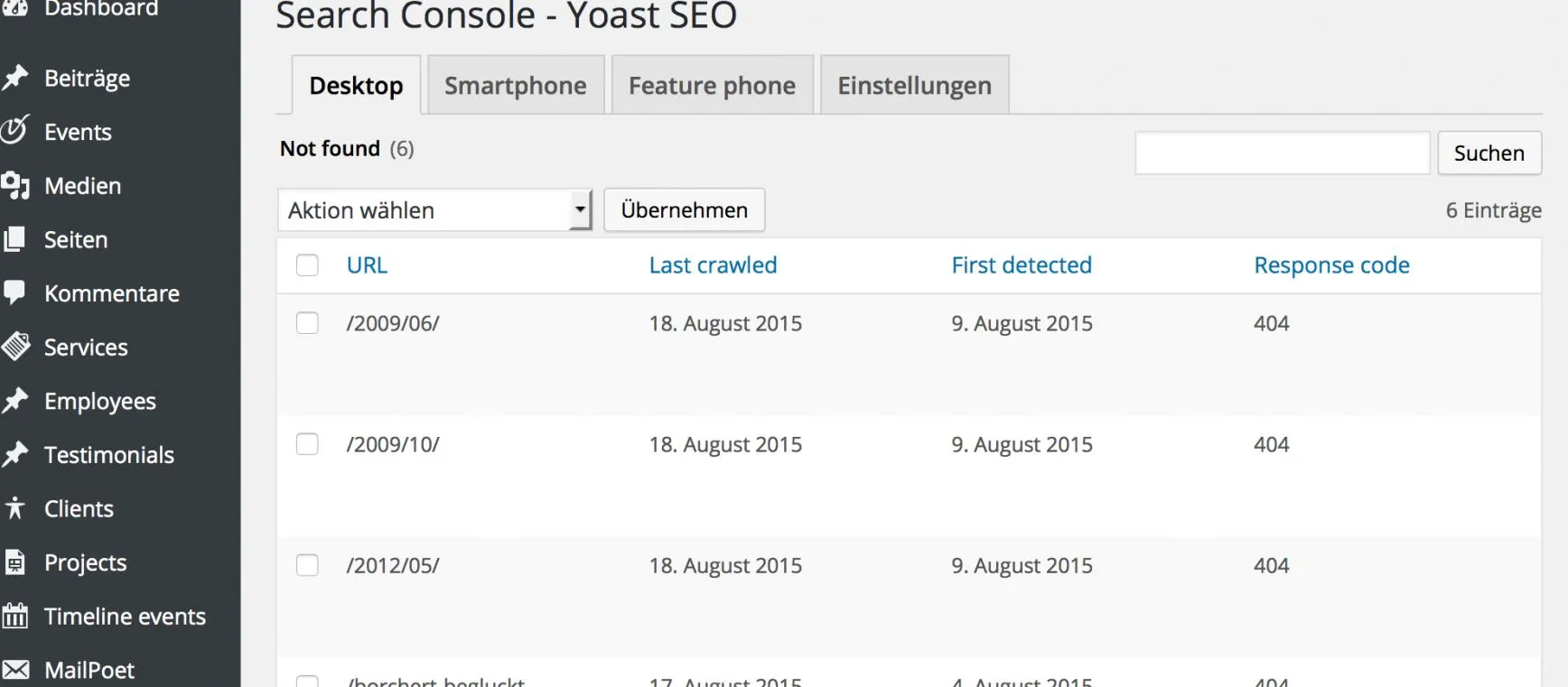Focus the search input field
The height and width of the screenshot is (687, 1568).
(x=1283, y=153)
